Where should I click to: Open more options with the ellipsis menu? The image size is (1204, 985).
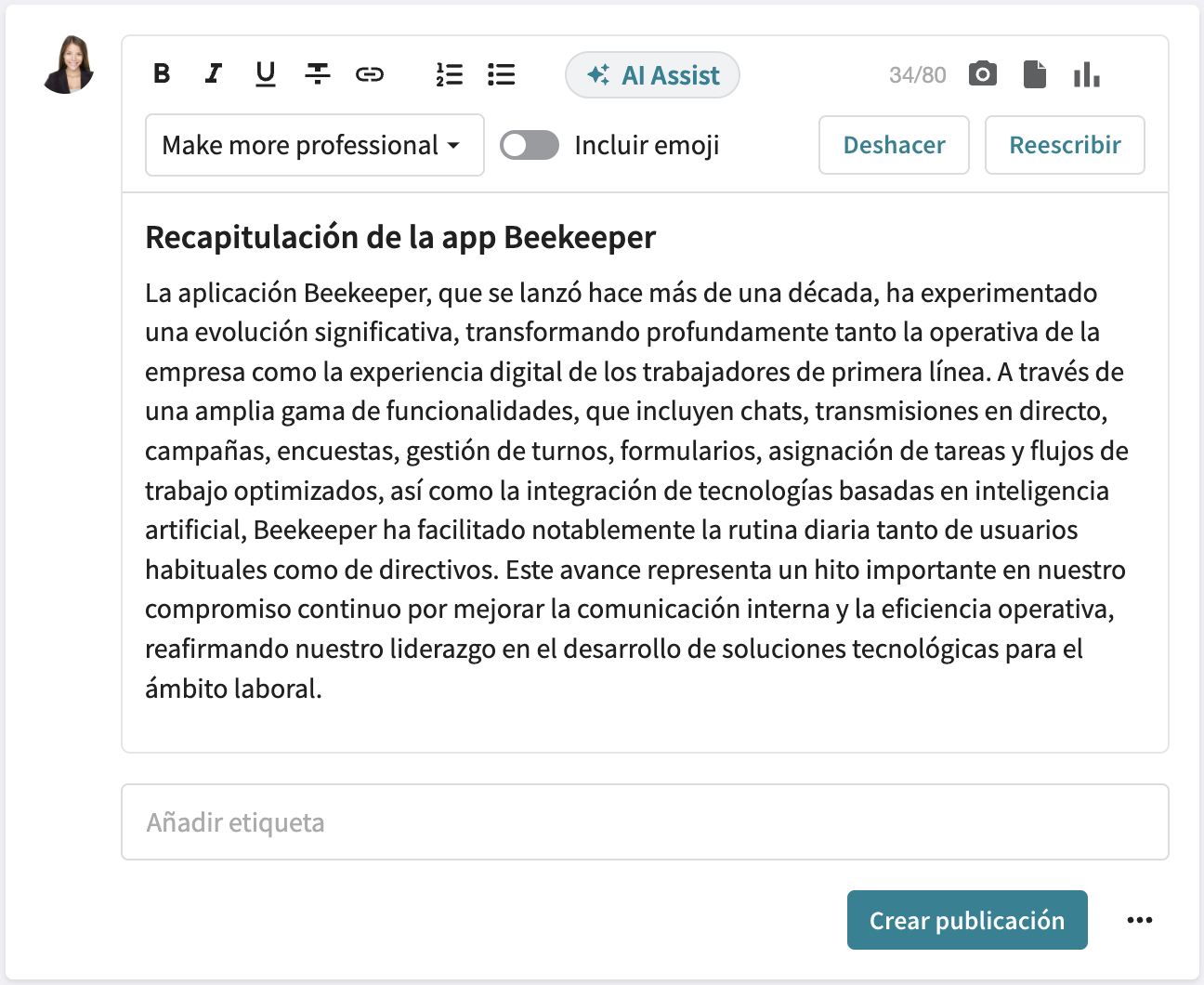(1140, 920)
